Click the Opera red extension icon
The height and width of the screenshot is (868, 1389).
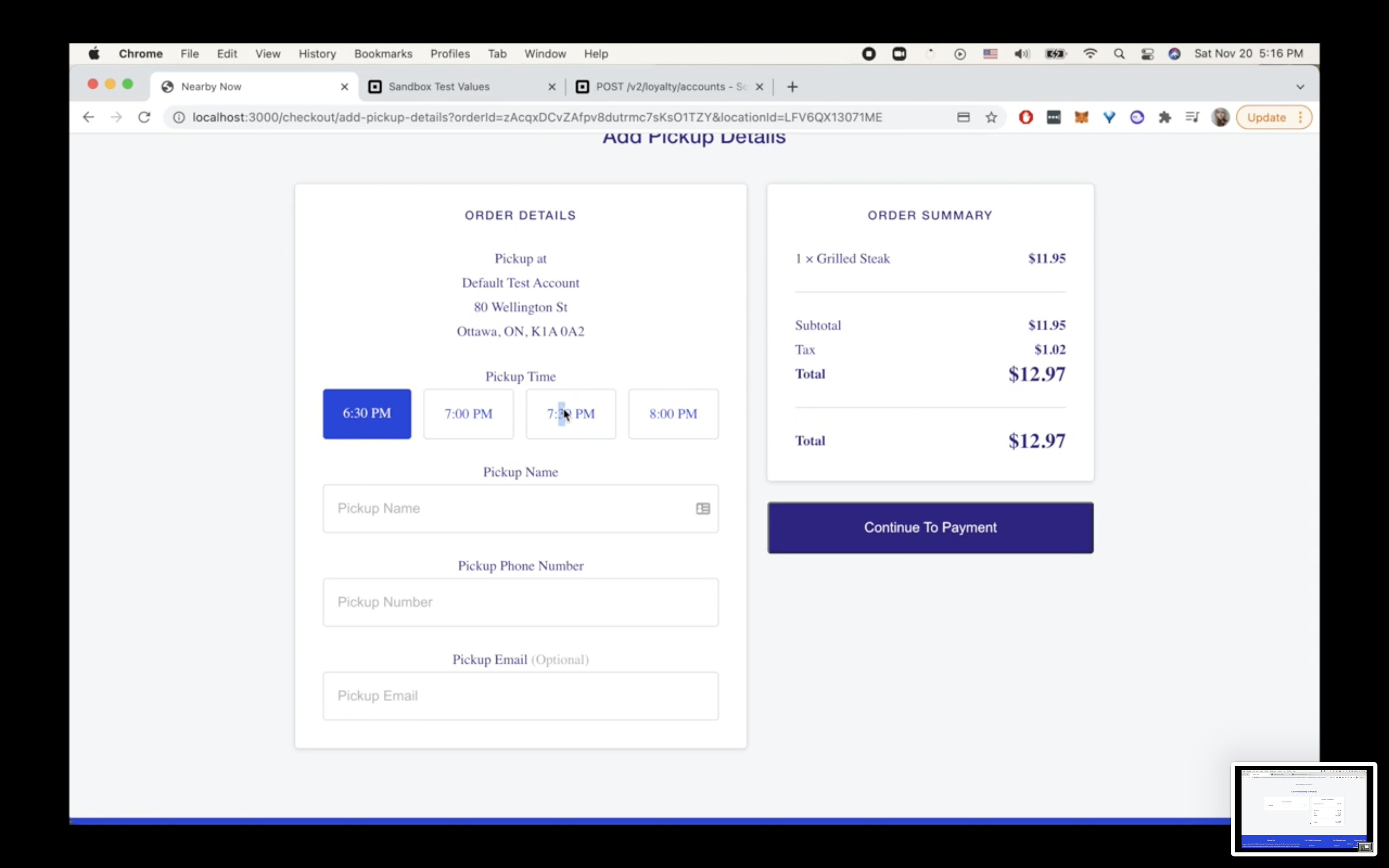tap(1026, 117)
